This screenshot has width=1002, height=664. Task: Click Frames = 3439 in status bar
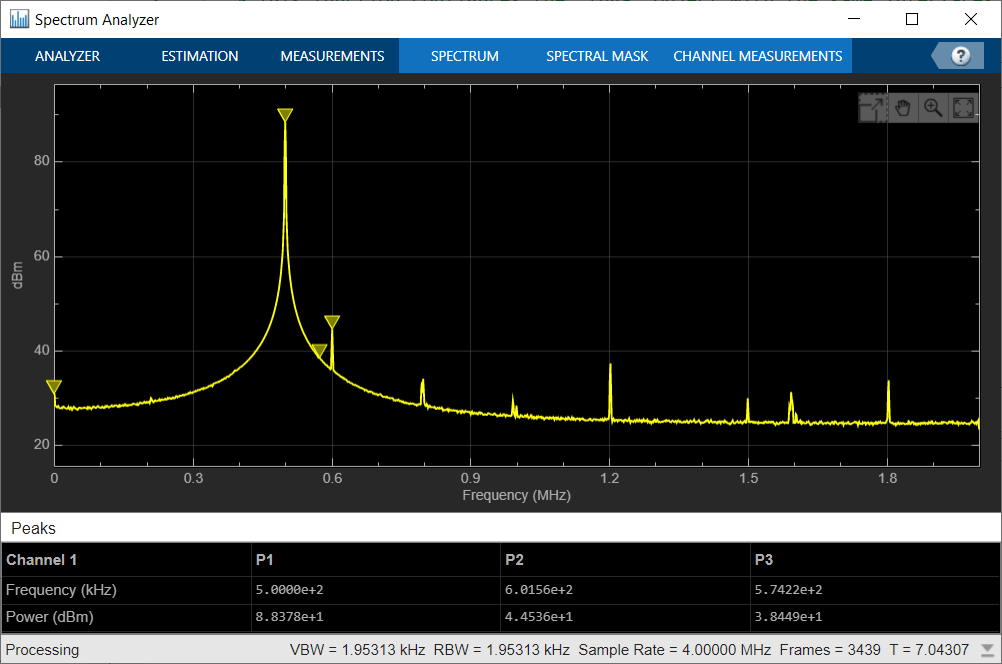(830, 650)
